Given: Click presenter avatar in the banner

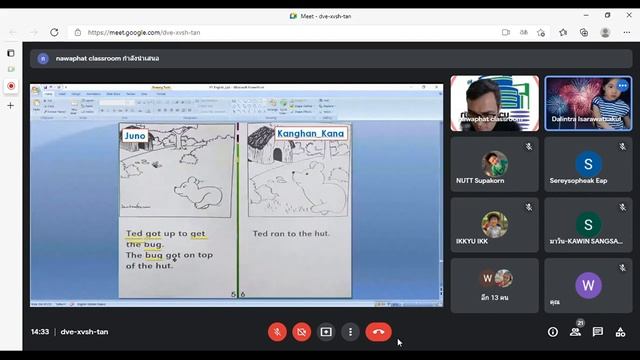Looking at the screenshot, I should click(43, 58).
